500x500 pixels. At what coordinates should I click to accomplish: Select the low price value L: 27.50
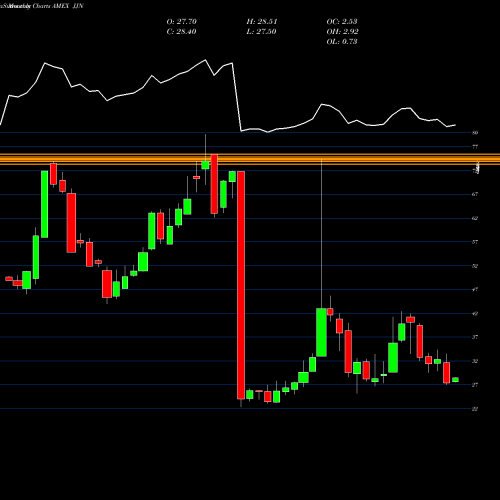point(262,32)
